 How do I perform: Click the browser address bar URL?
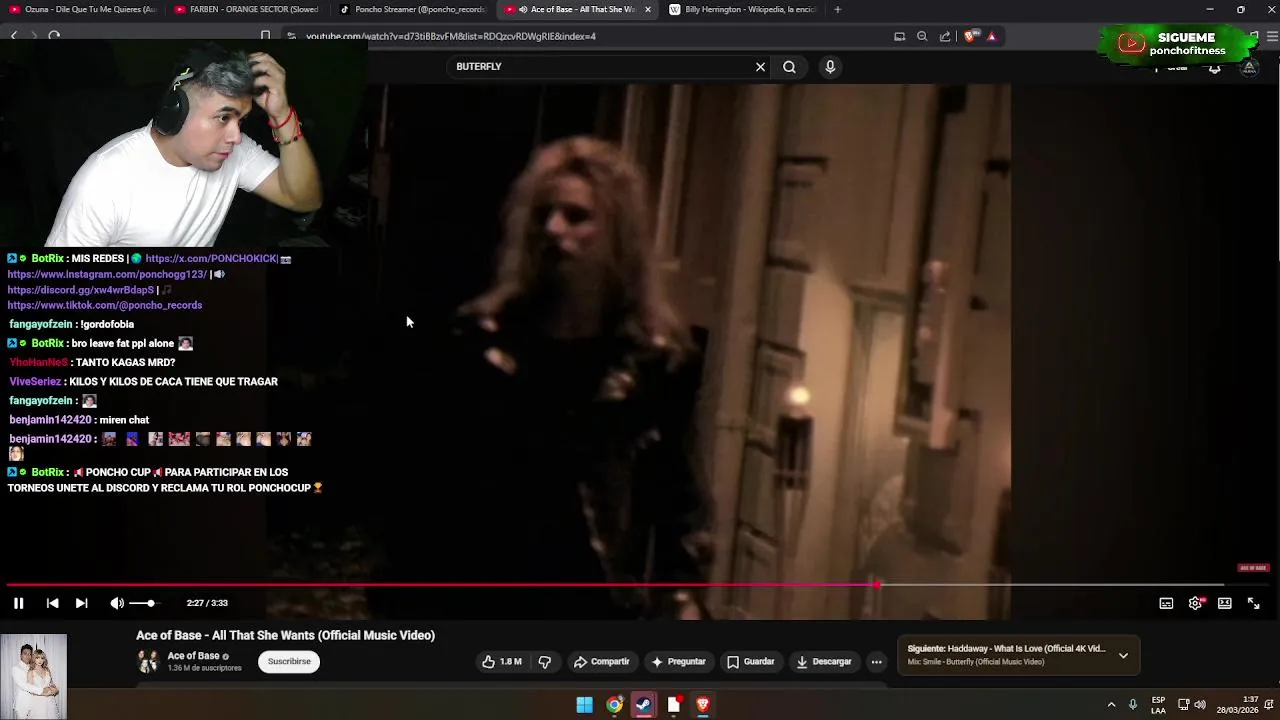coord(451,36)
